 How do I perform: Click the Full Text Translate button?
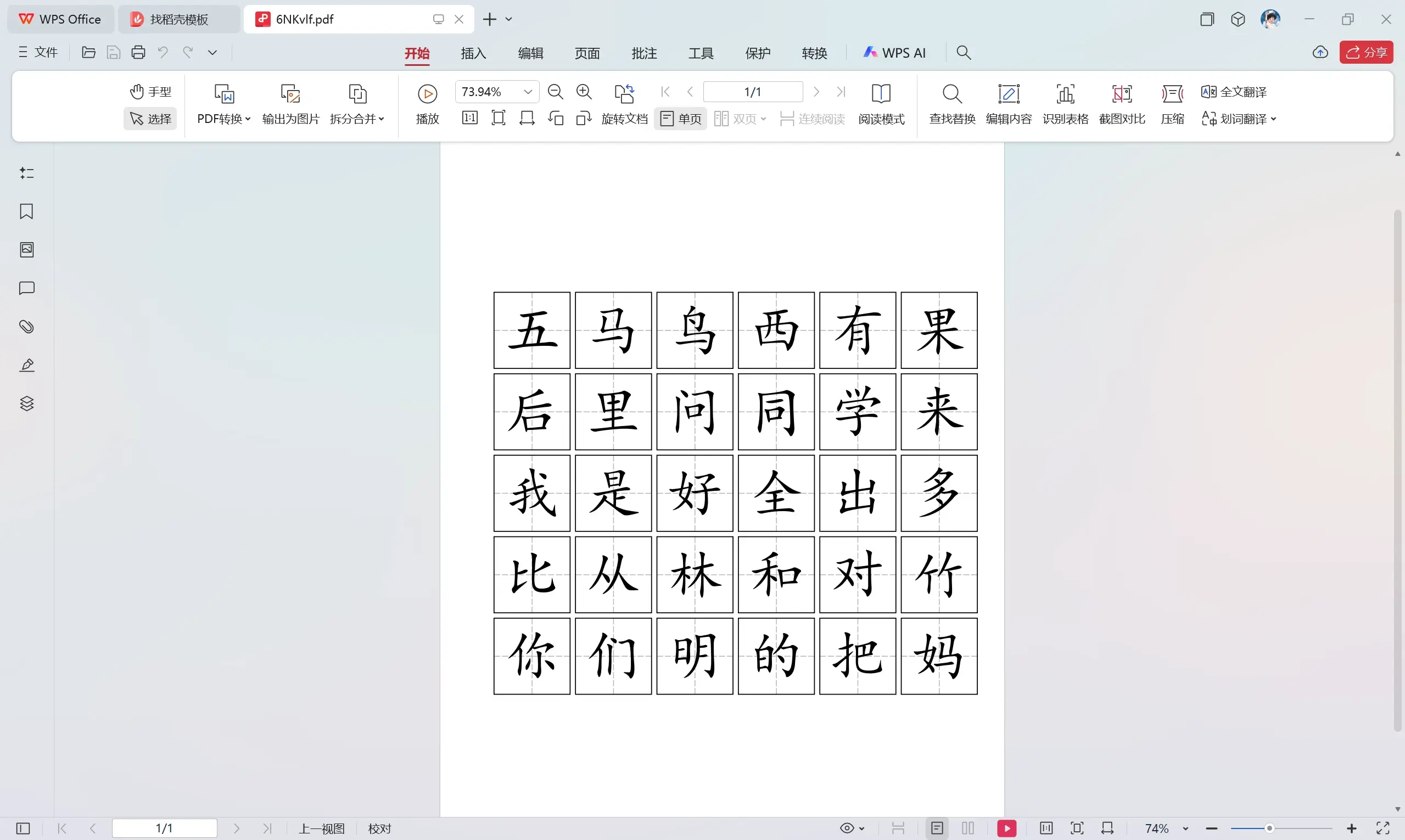[x=1235, y=92]
